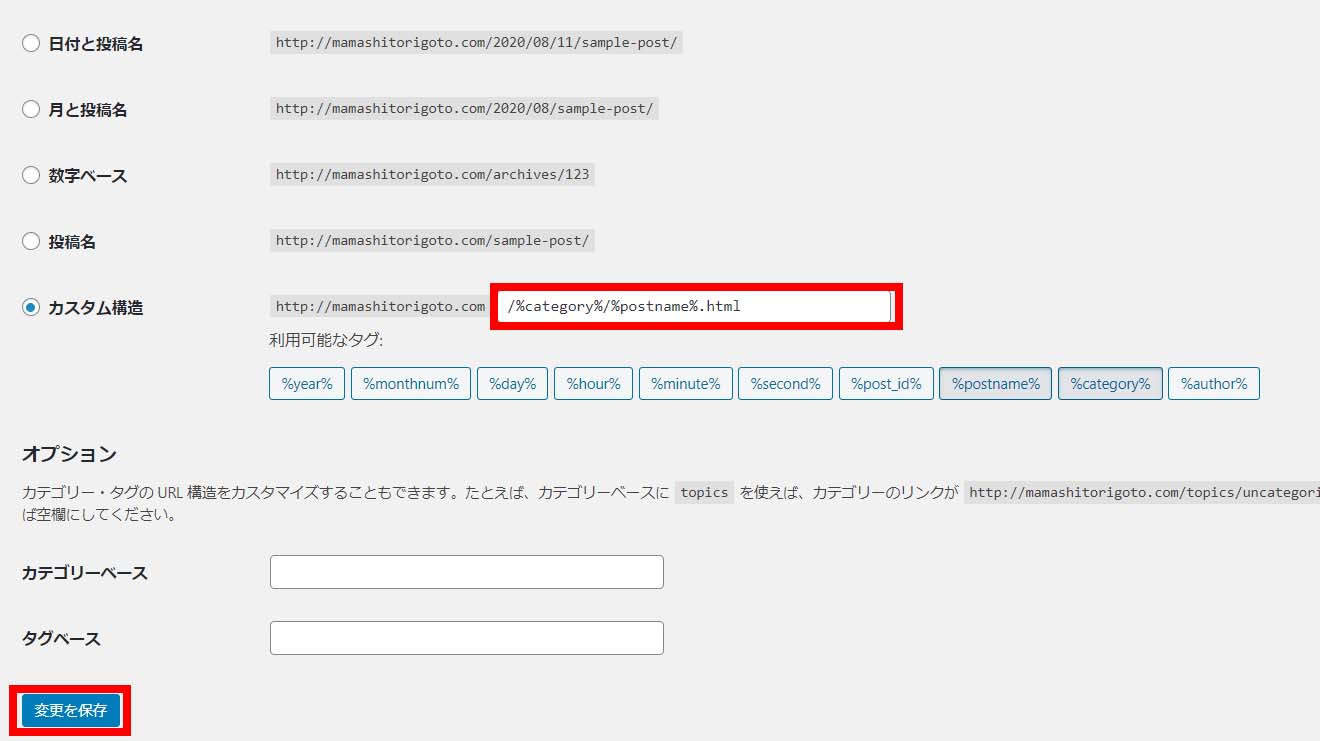Insert the %minute% tag
This screenshot has width=1320, height=741.
pos(685,384)
